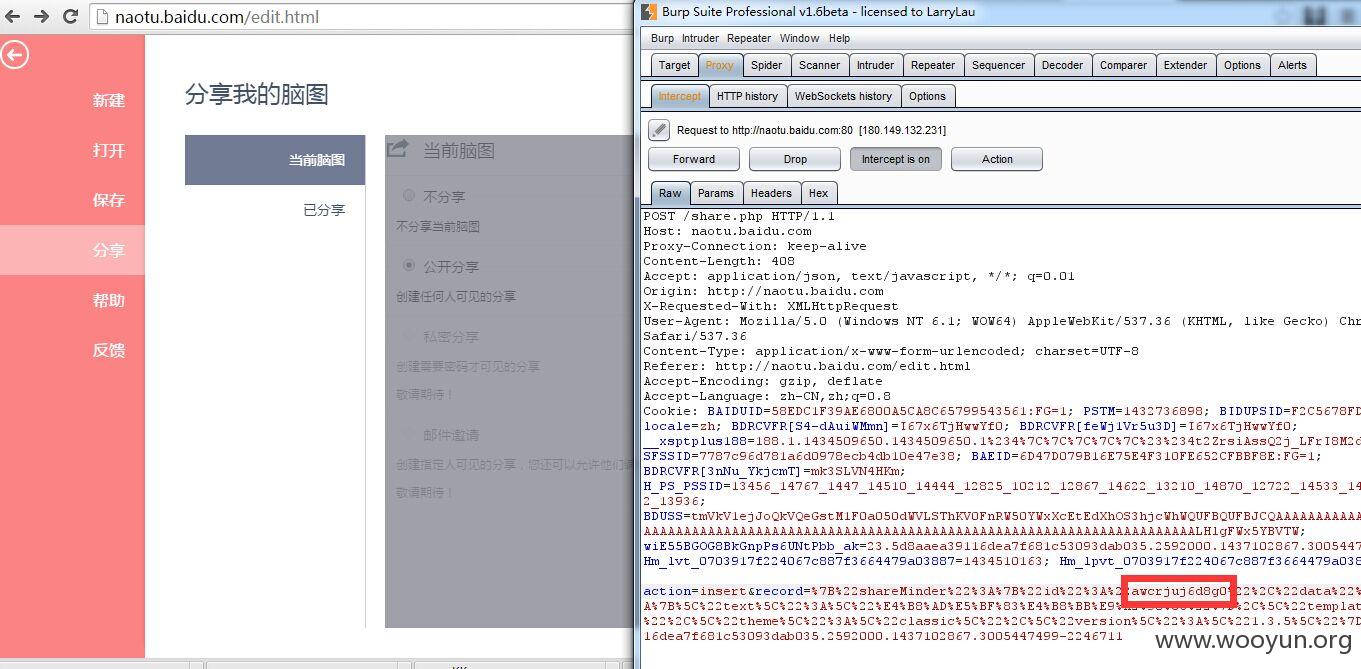Drop the intercepted request
This screenshot has width=1361, height=669.
[795, 159]
